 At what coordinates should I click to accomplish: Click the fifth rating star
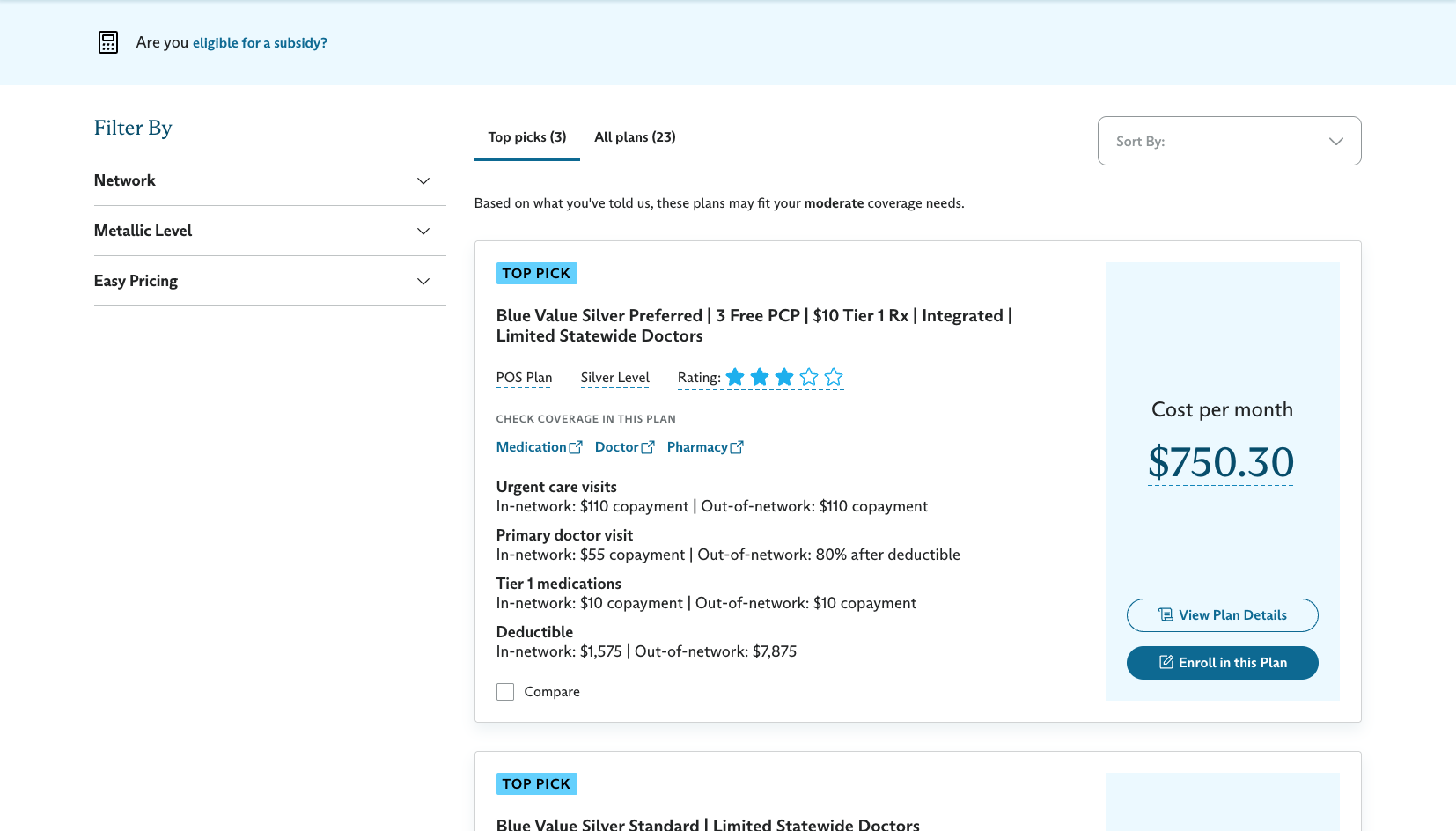point(834,377)
